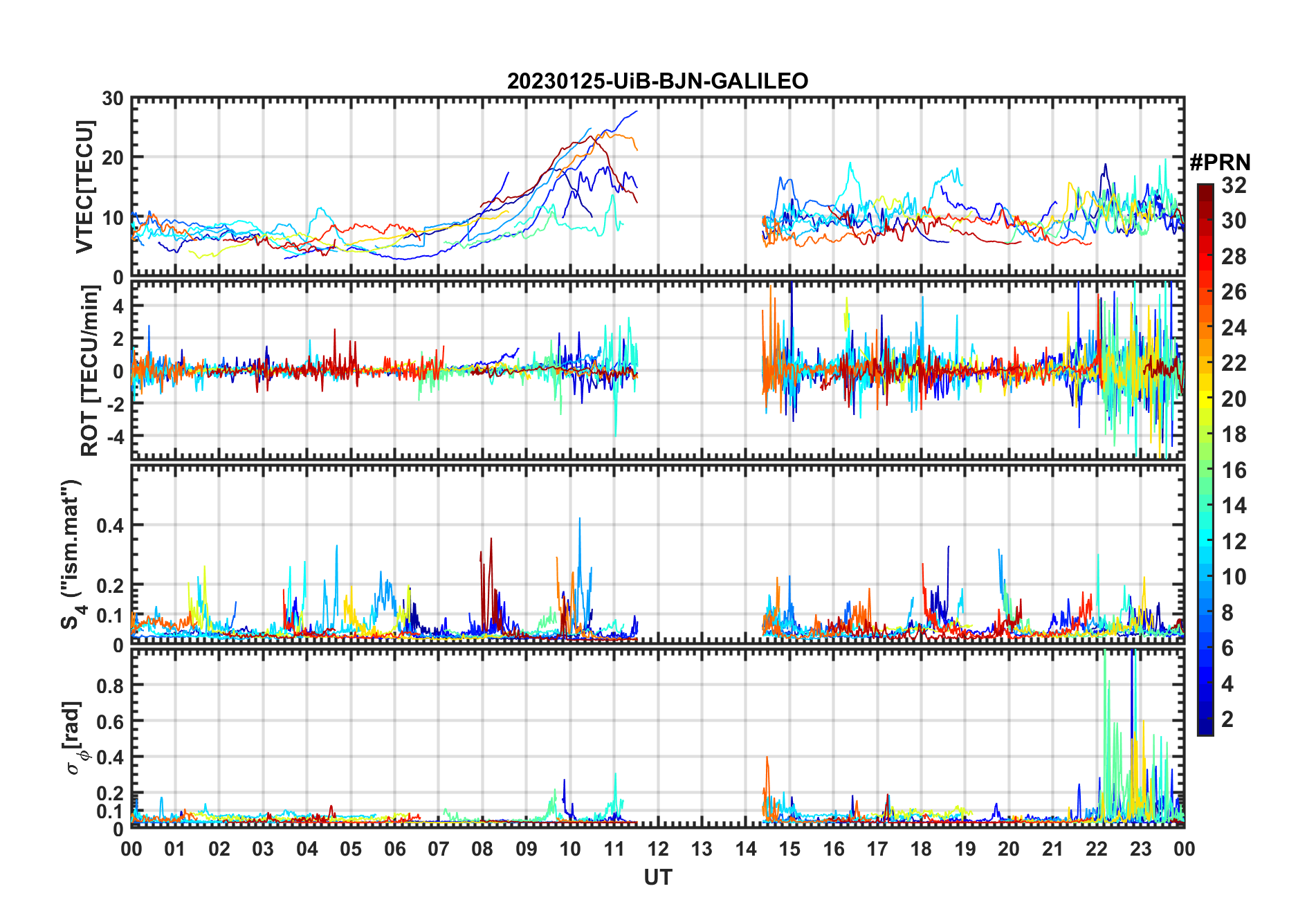Select the colorbar PRN label 8

pos(1227,612)
